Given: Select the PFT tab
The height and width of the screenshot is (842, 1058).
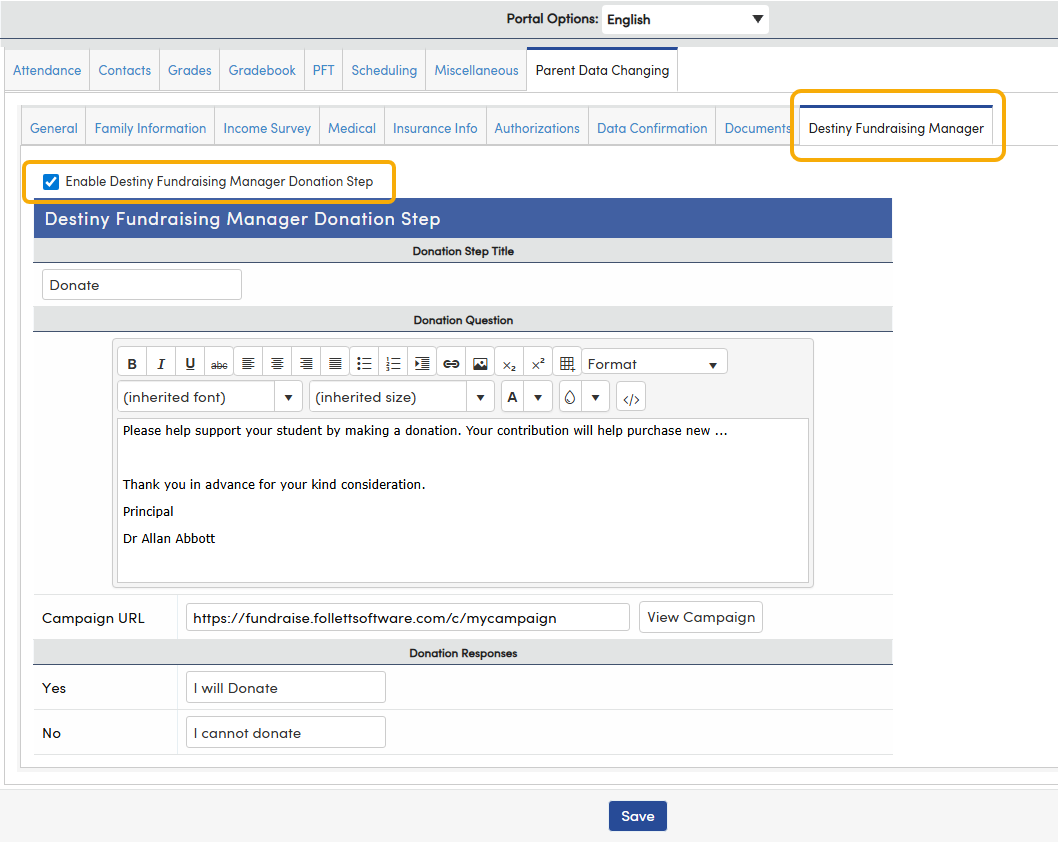Looking at the screenshot, I should click(x=323, y=70).
